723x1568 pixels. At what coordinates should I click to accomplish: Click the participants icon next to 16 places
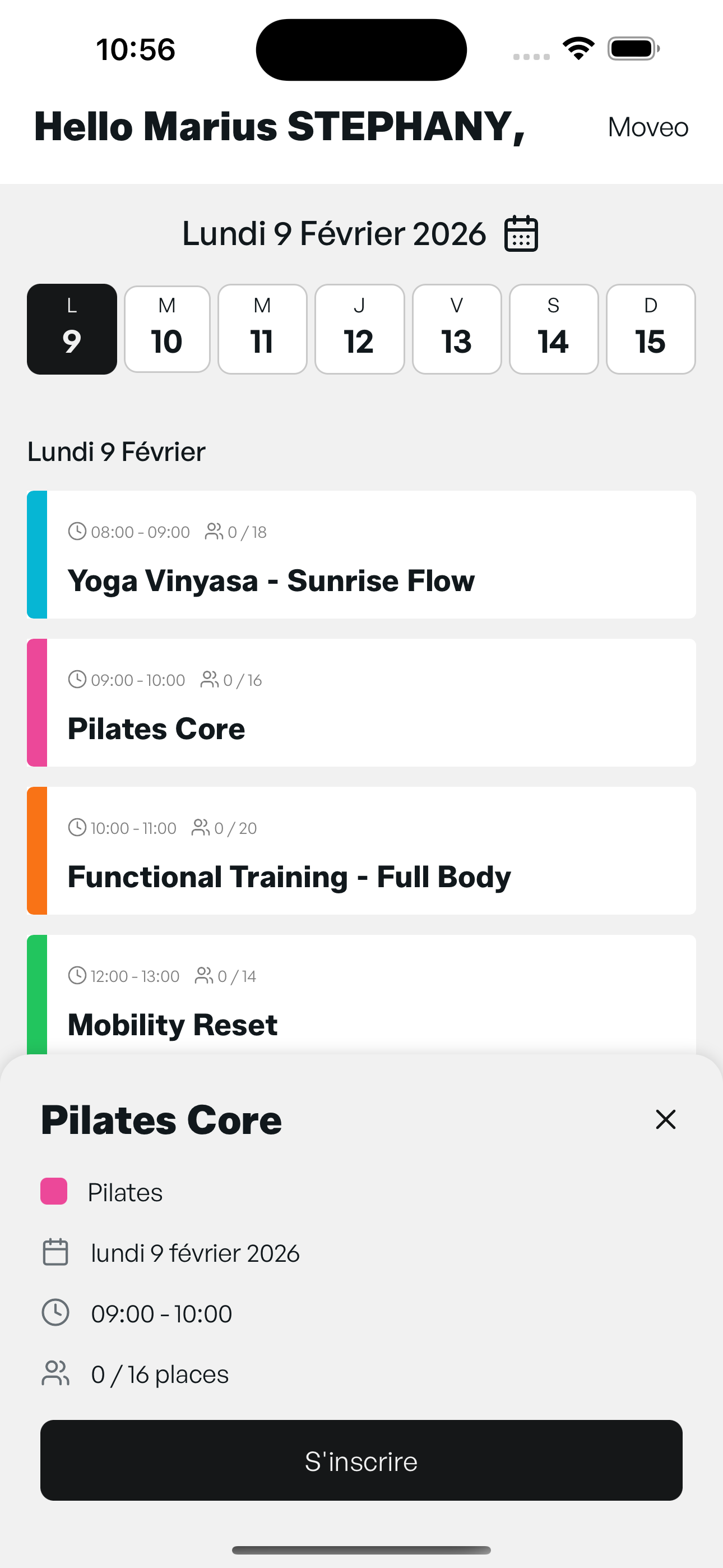tap(55, 1373)
